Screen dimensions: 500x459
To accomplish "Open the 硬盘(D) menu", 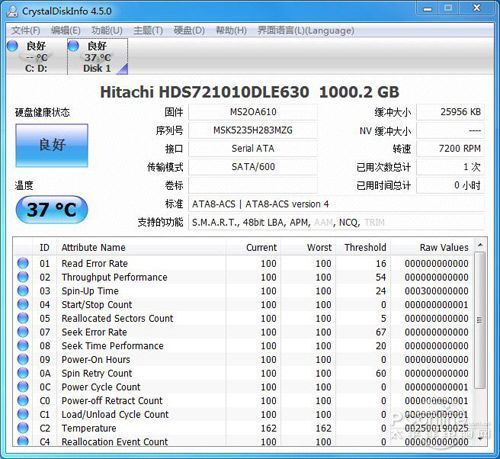I will coord(189,31).
